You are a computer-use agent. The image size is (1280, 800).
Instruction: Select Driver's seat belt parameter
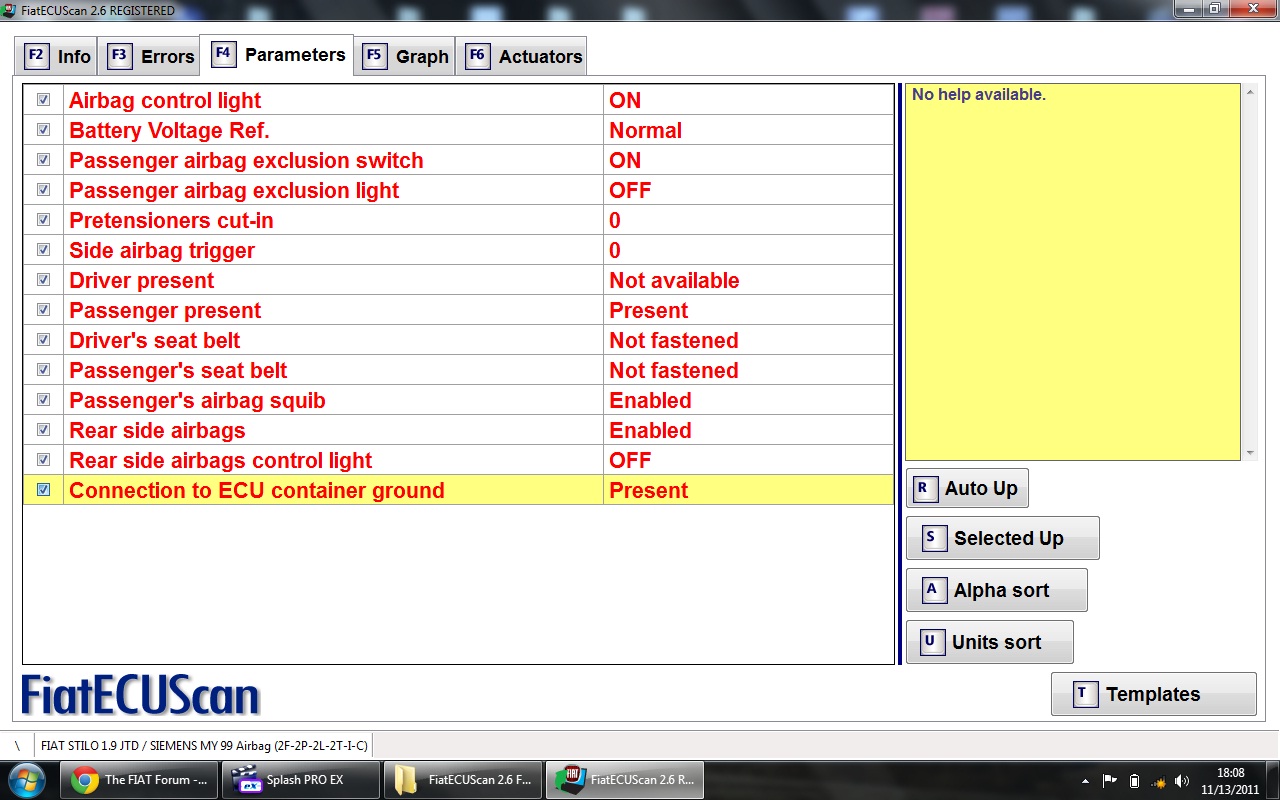pyautogui.click(x=458, y=340)
